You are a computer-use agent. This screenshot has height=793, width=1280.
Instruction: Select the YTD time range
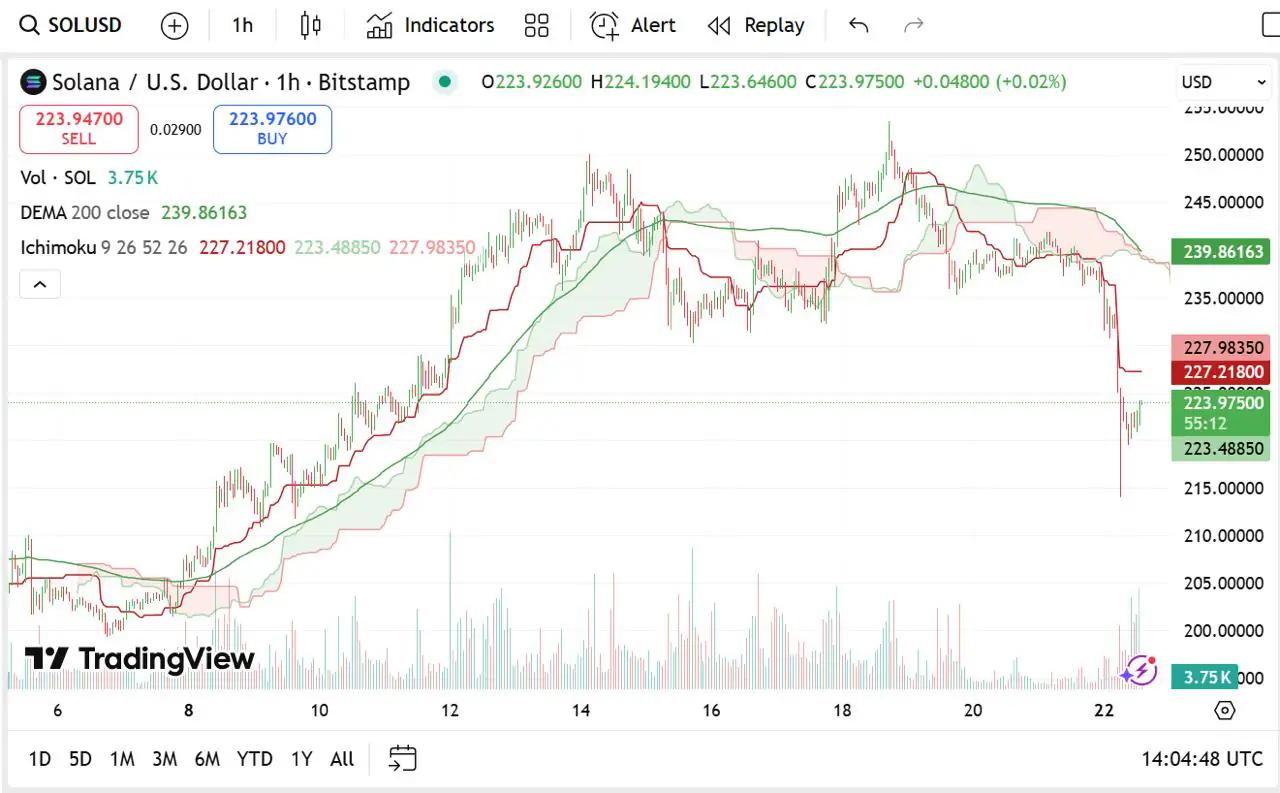tap(254, 759)
